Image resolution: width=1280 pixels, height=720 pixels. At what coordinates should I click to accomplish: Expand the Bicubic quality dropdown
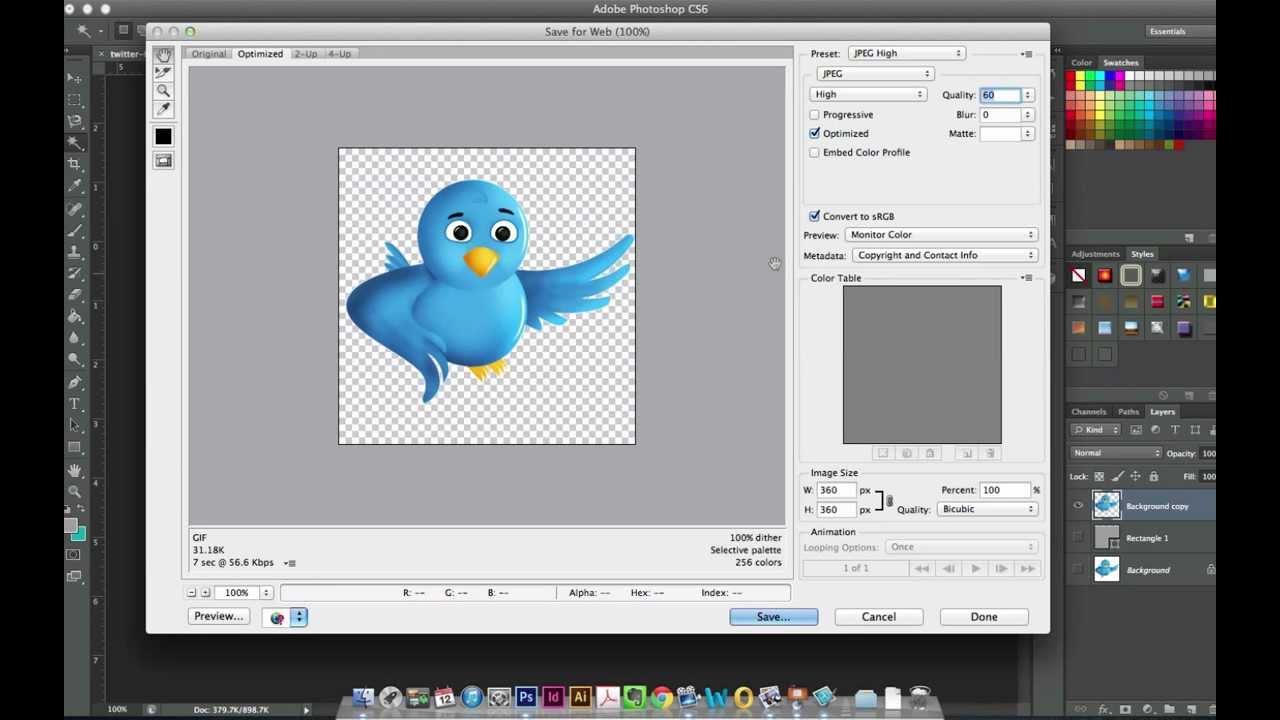[x=986, y=509]
